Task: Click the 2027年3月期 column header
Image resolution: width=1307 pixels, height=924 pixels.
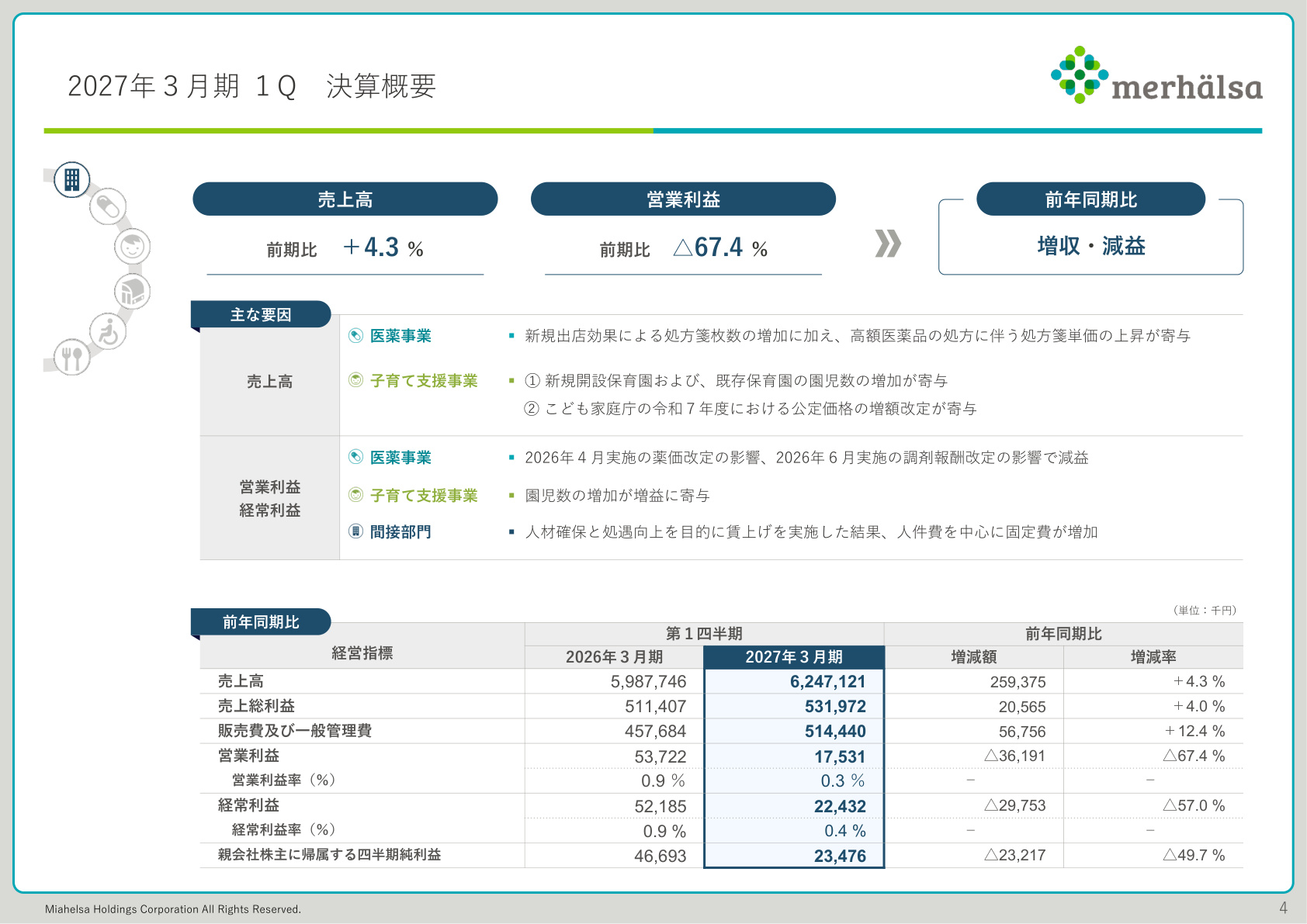Action: (794, 657)
